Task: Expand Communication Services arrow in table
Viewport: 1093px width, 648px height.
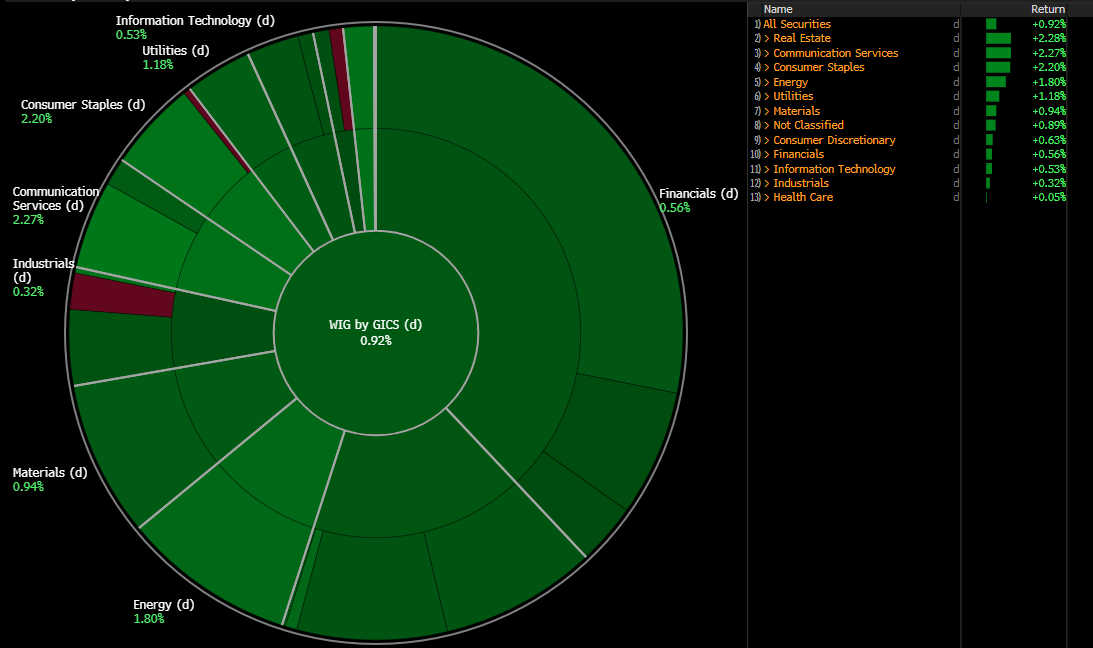Action: [767, 53]
